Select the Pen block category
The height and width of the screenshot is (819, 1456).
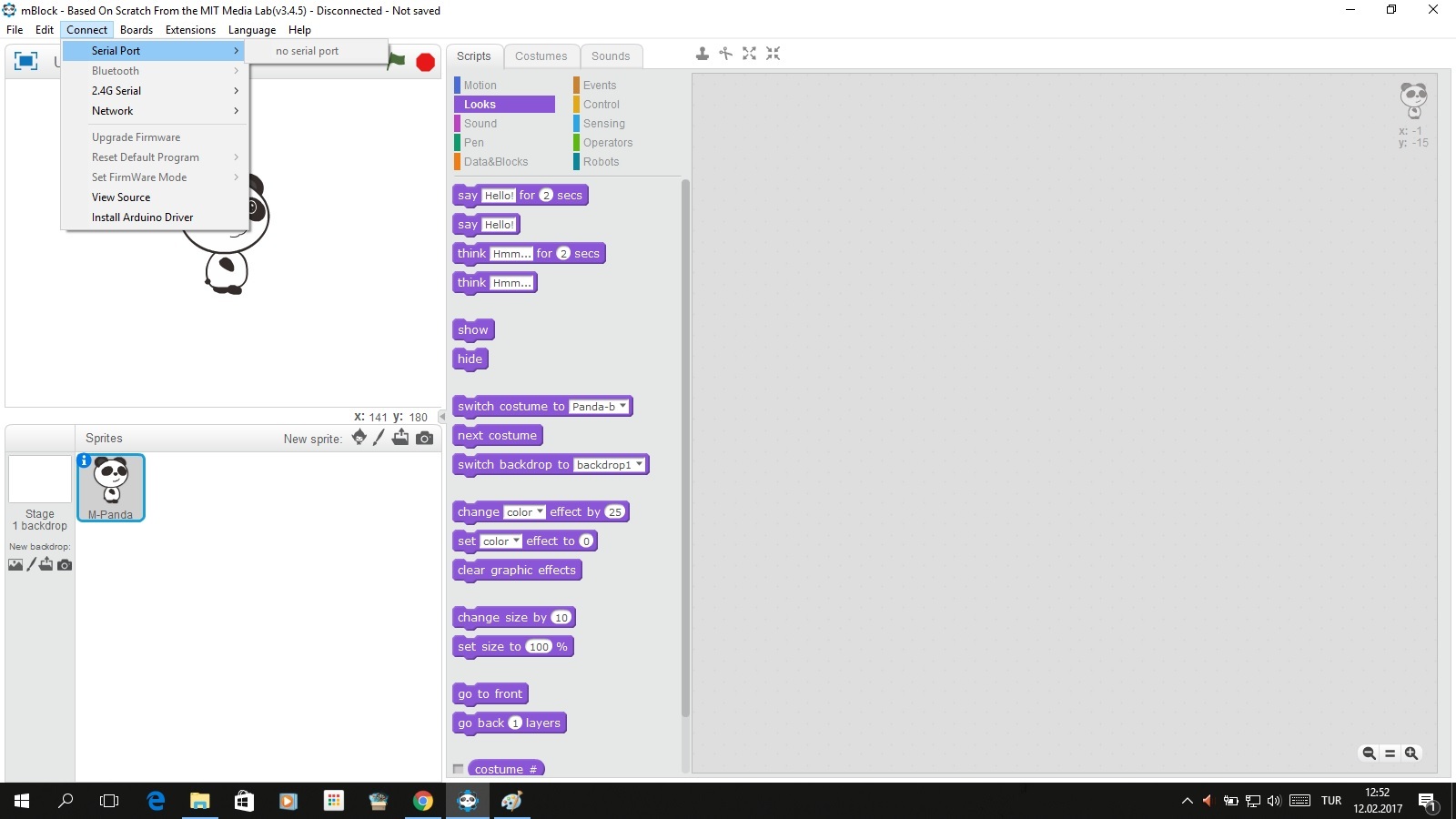pyautogui.click(x=504, y=143)
